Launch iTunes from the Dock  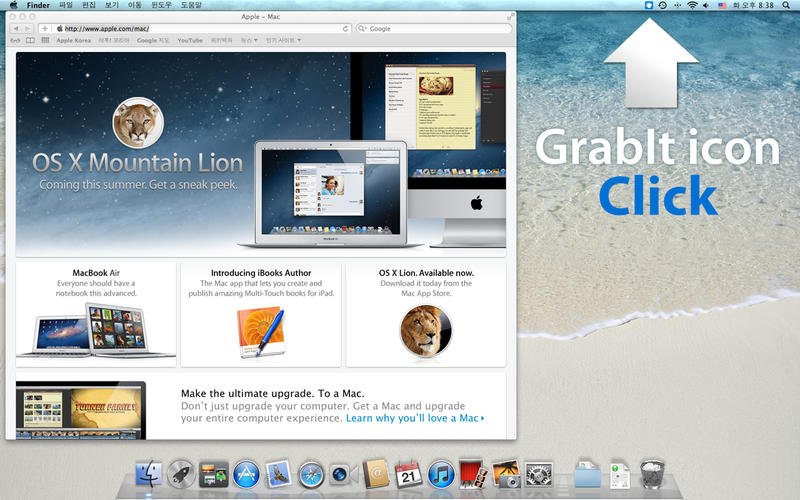click(441, 474)
